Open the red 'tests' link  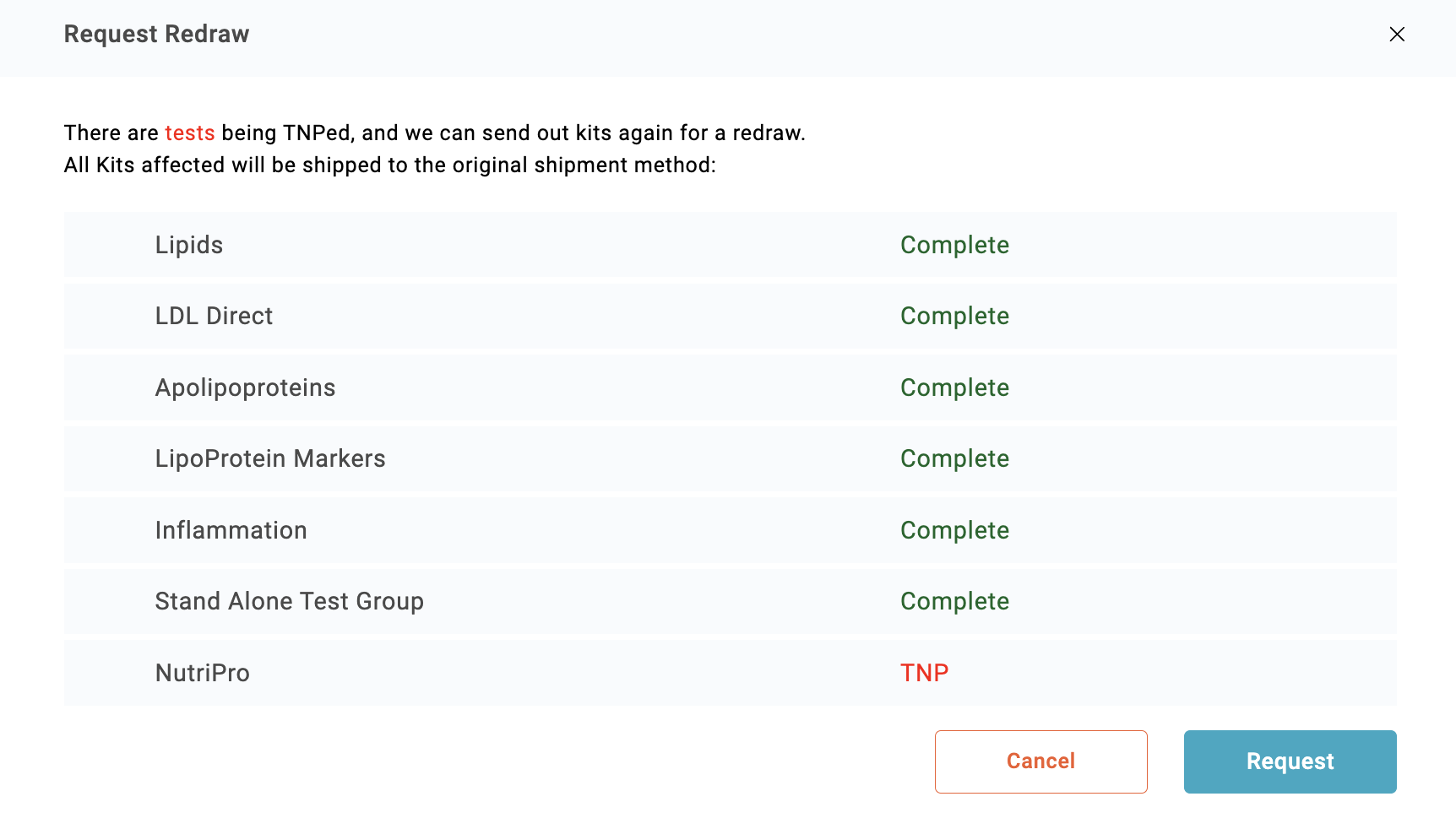(189, 133)
